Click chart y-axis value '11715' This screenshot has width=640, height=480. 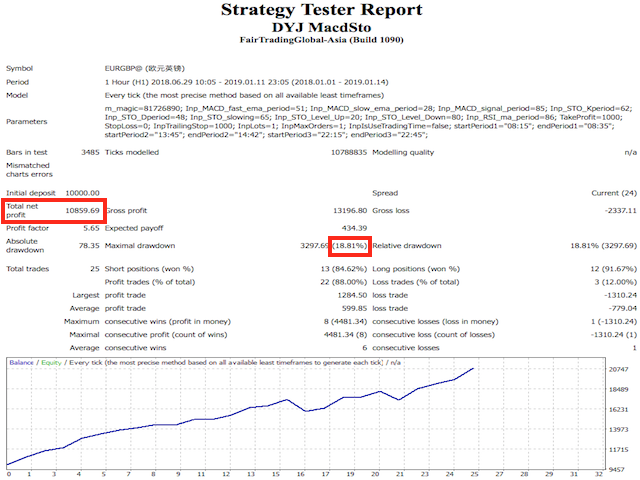tap(618, 449)
